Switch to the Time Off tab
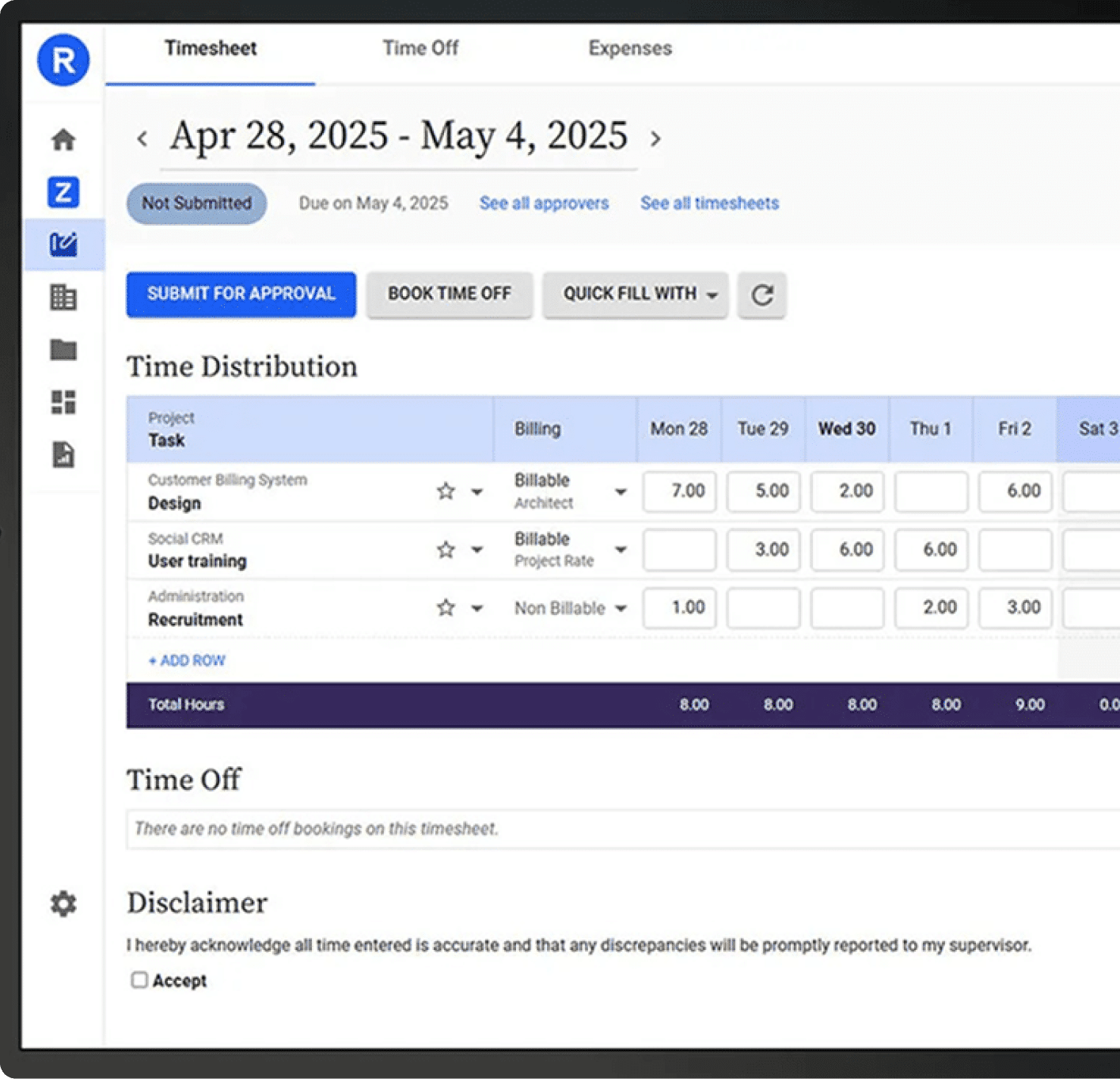 tap(420, 48)
